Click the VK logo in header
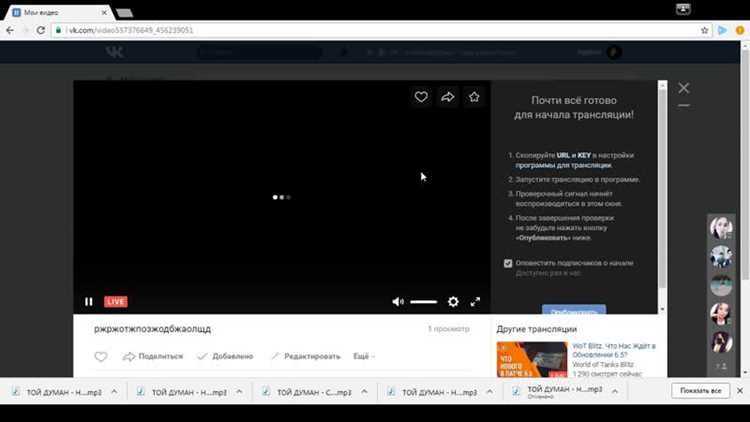The height and width of the screenshot is (422, 750). click(x=115, y=52)
